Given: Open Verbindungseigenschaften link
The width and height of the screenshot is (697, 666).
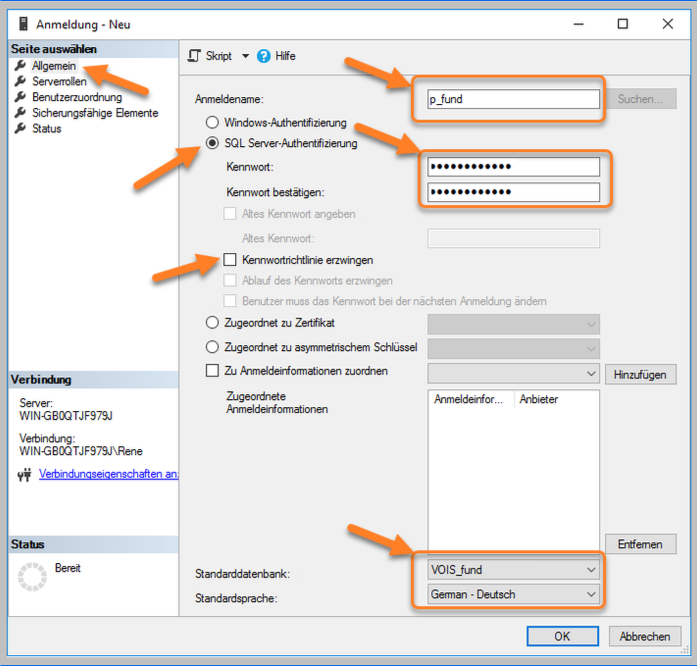Looking at the screenshot, I should click(x=108, y=474).
